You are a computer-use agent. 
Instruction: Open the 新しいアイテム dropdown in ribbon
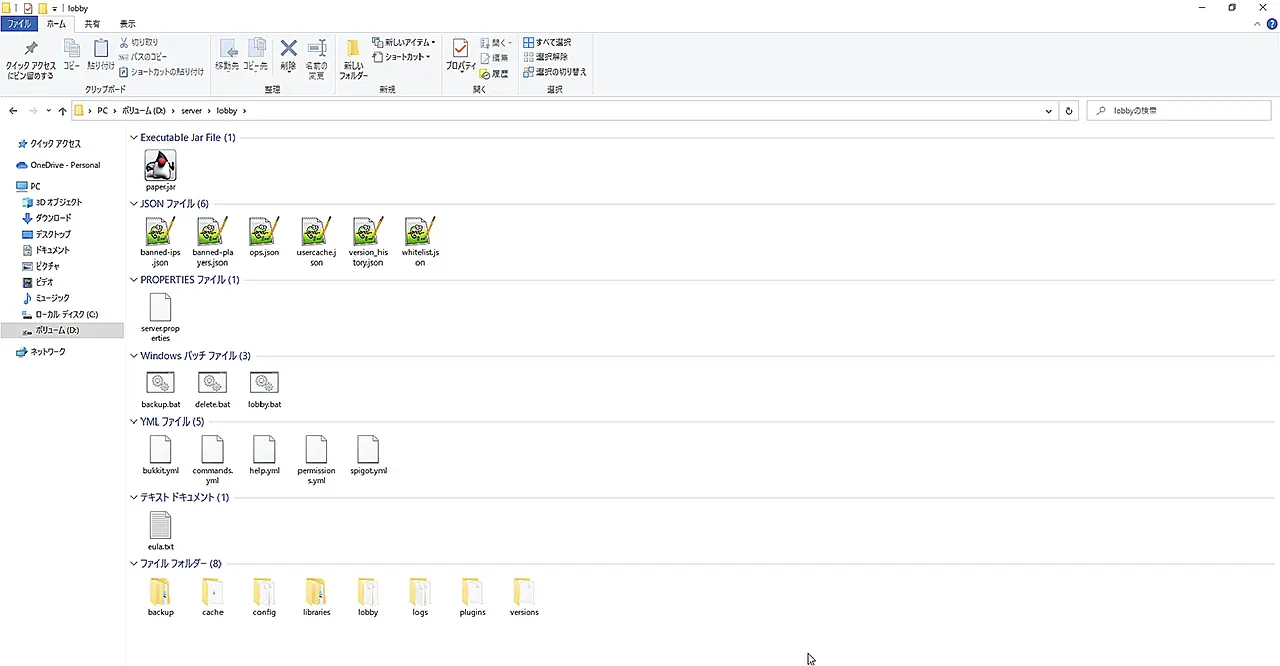[x=404, y=43]
